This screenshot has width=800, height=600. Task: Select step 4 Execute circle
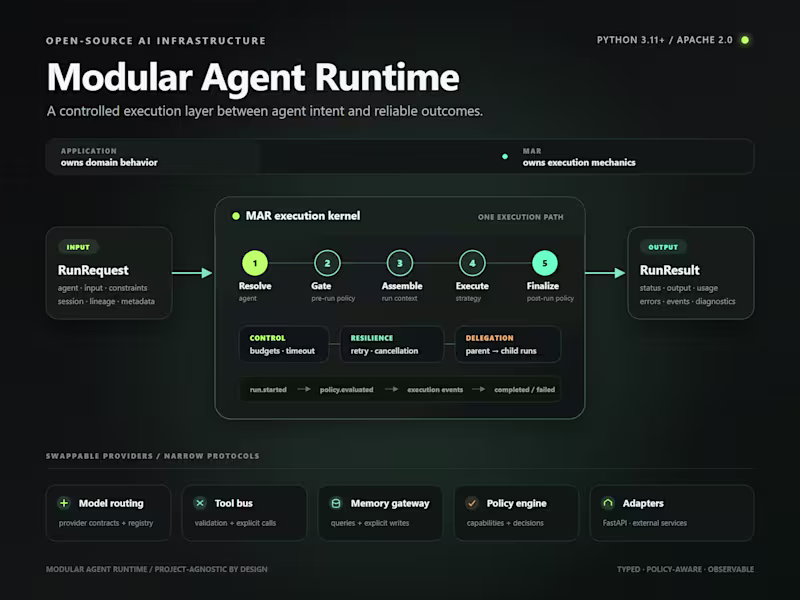(x=472, y=263)
